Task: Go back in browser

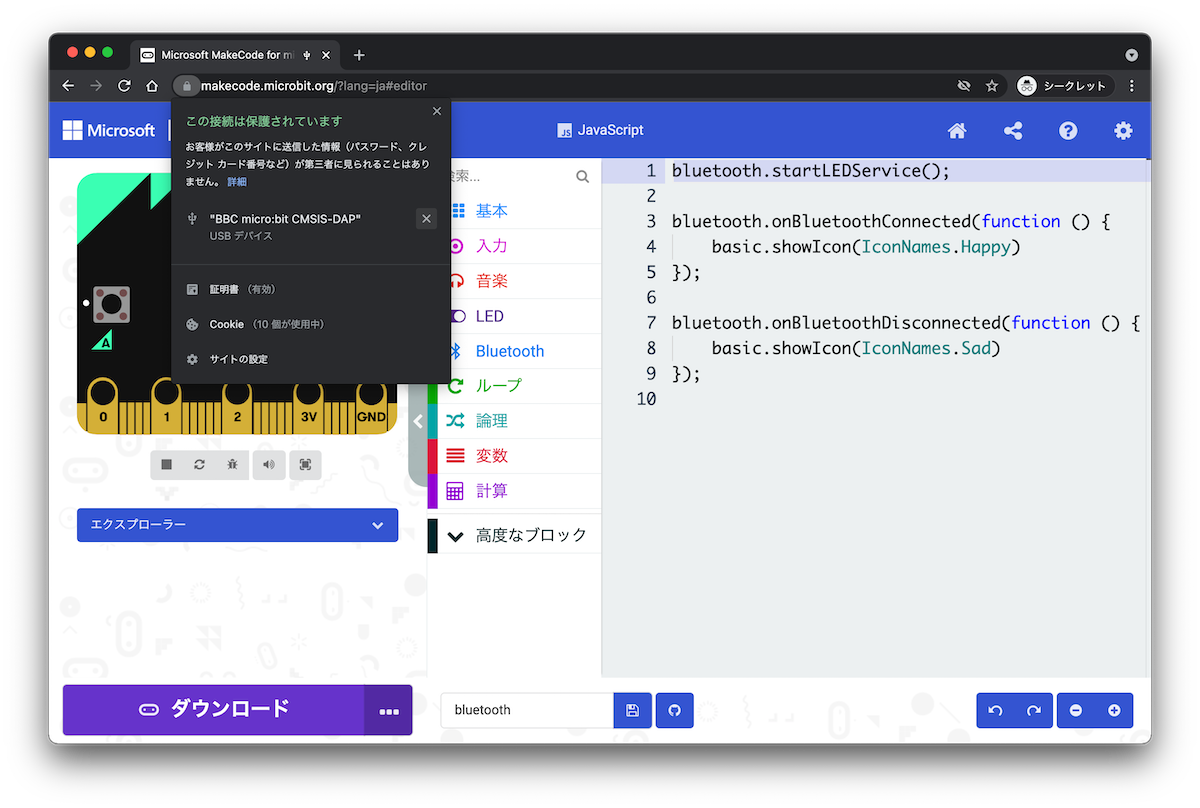Action: click(x=68, y=86)
